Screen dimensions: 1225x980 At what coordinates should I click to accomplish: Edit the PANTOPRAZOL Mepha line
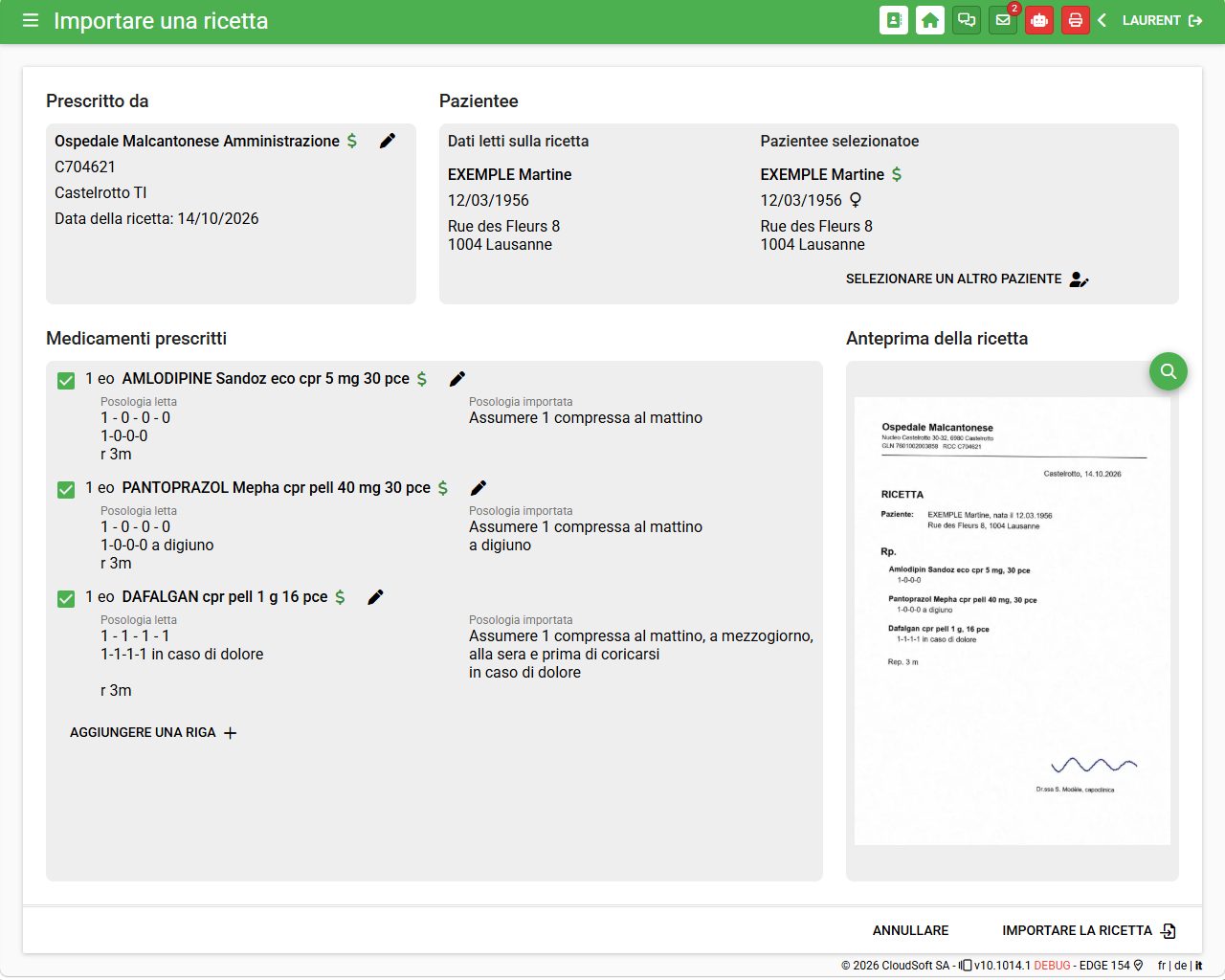tap(479, 488)
